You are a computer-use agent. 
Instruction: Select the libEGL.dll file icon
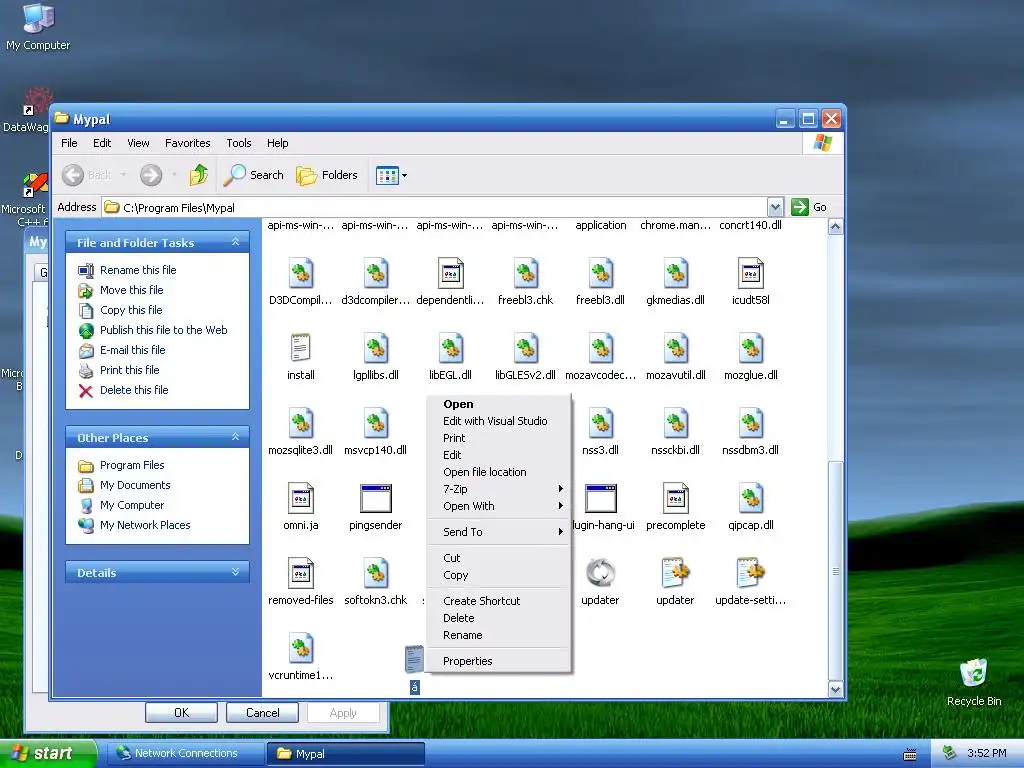tap(451, 348)
